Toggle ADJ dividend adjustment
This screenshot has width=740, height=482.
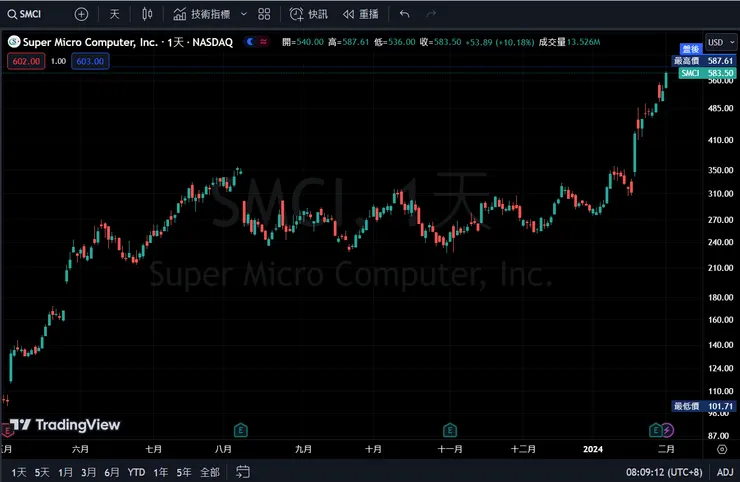725,472
